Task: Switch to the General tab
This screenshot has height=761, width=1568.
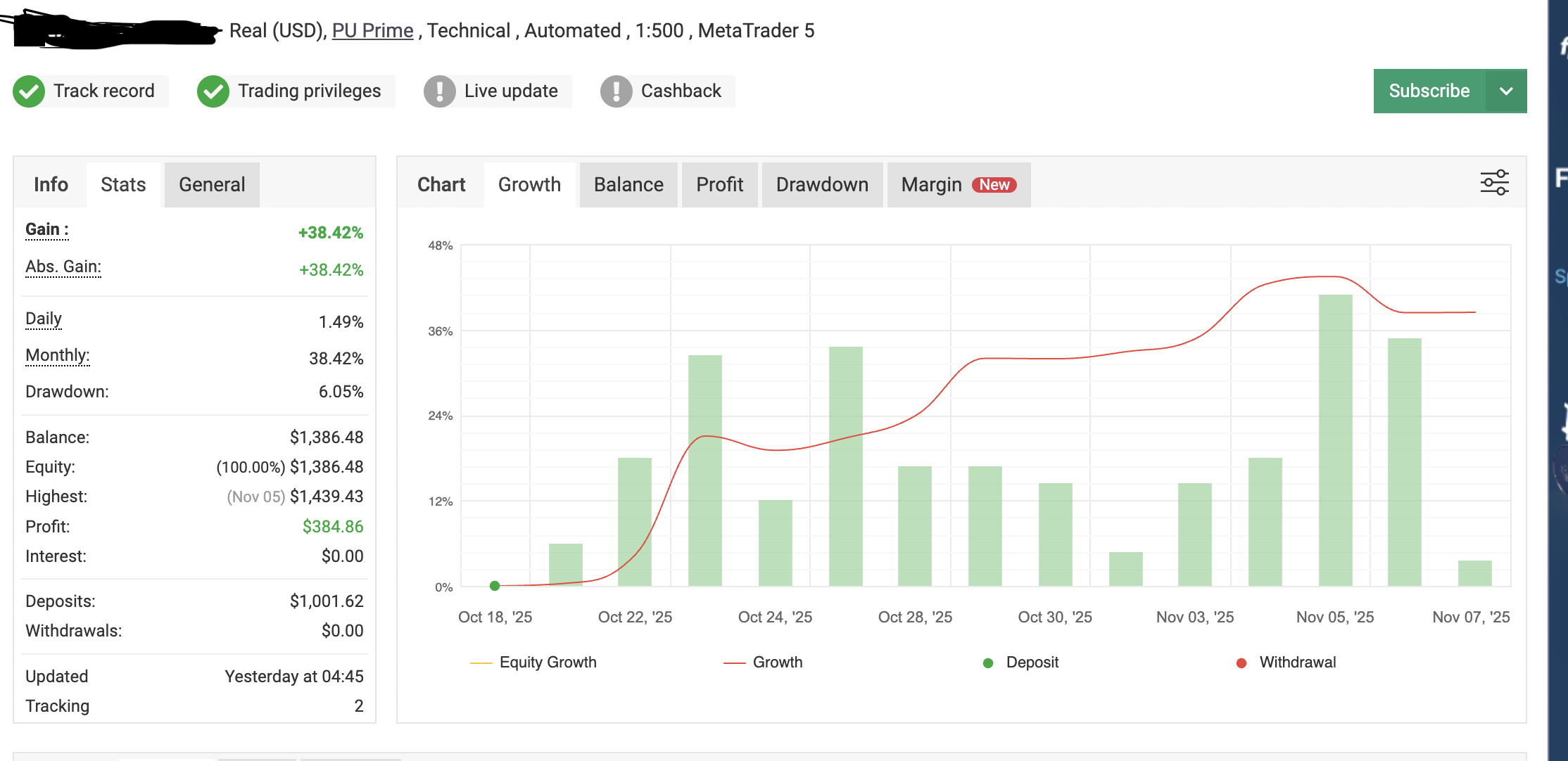Action: (x=212, y=185)
